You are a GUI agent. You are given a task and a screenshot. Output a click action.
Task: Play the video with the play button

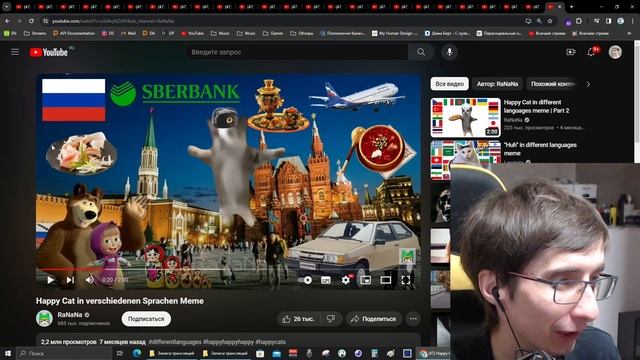tap(51, 280)
